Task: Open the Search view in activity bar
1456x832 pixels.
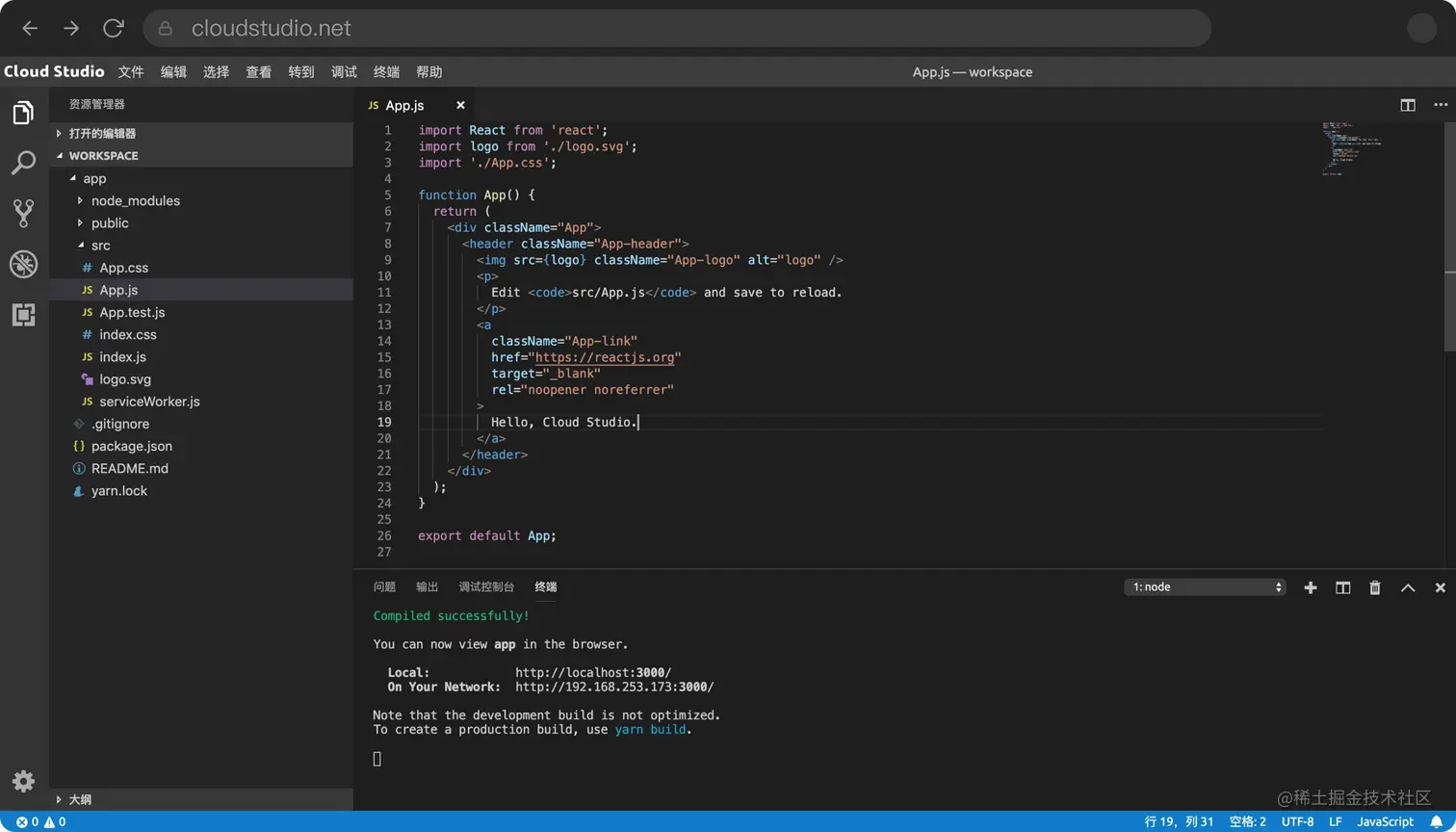Action: (x=23, y=163)
